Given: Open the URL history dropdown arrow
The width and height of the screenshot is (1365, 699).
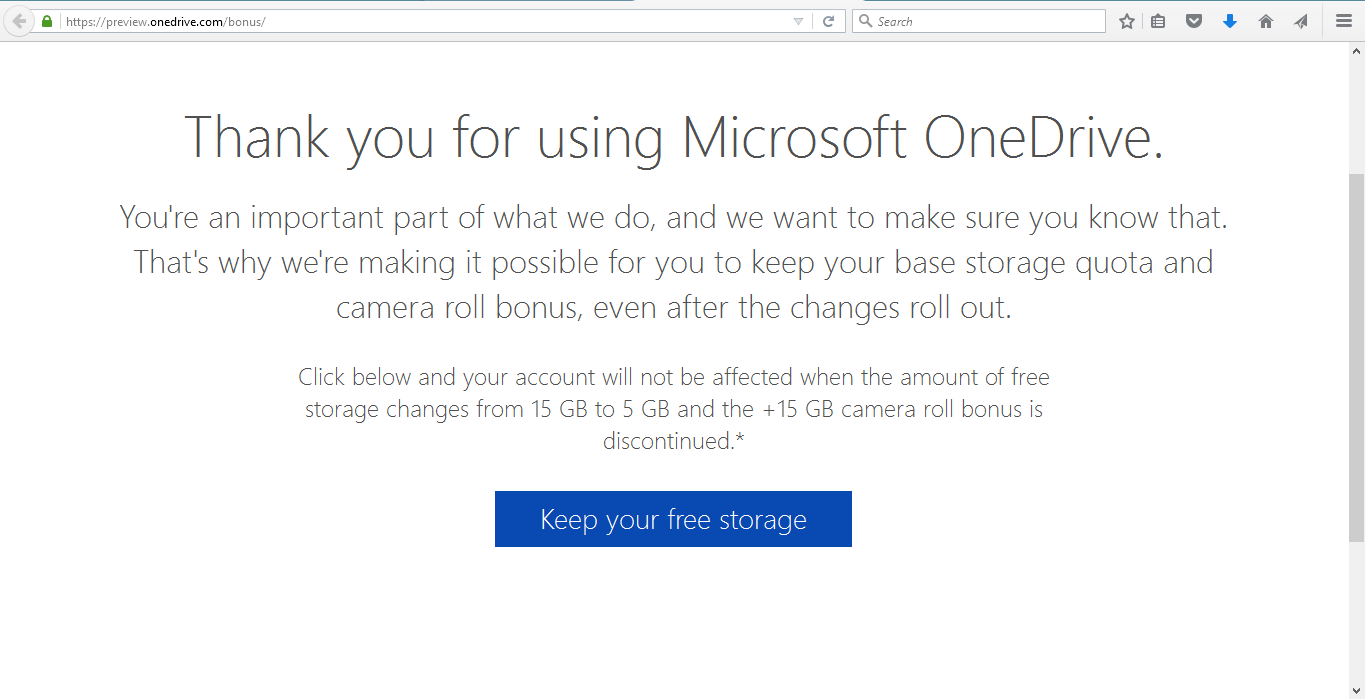Looking at the screenshot, I should pos(798,21).
